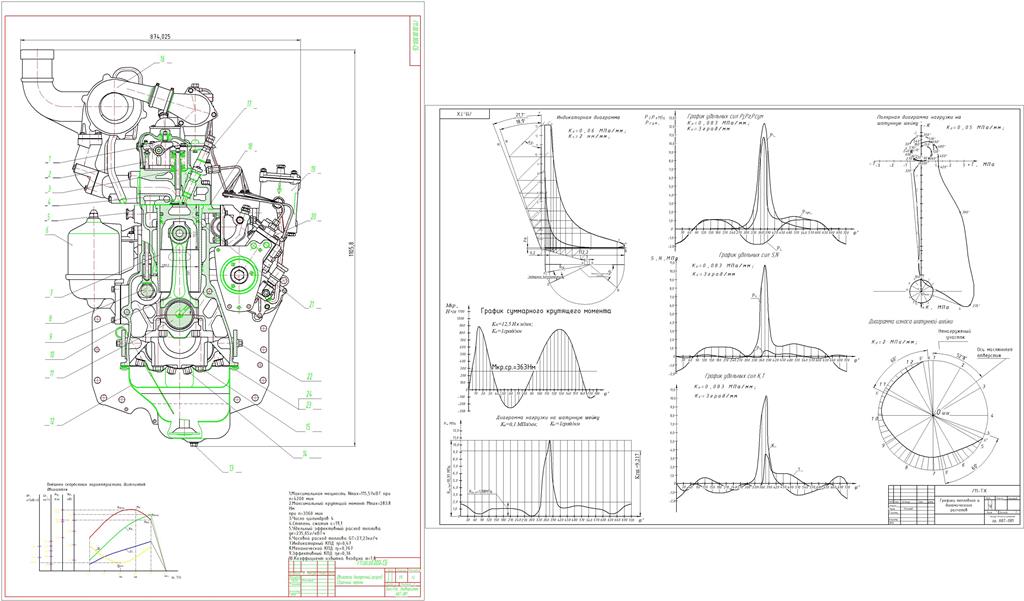
Task: Click callout number 21 on the engine's right side
Action: 312,304
